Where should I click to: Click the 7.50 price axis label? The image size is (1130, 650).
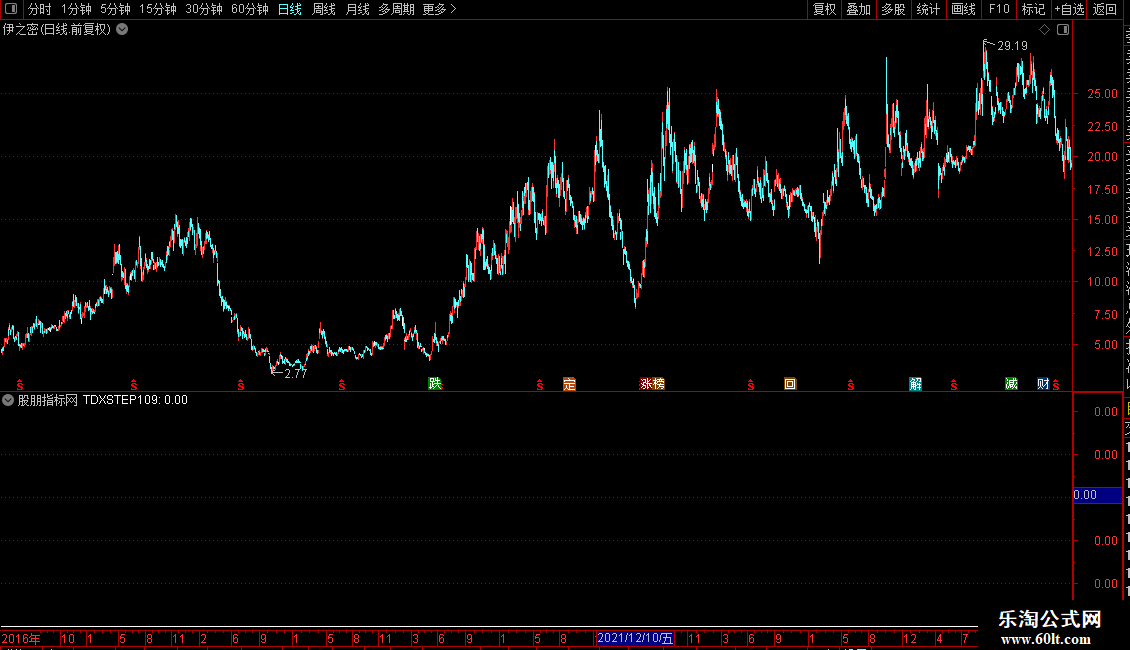point(1106,314)
